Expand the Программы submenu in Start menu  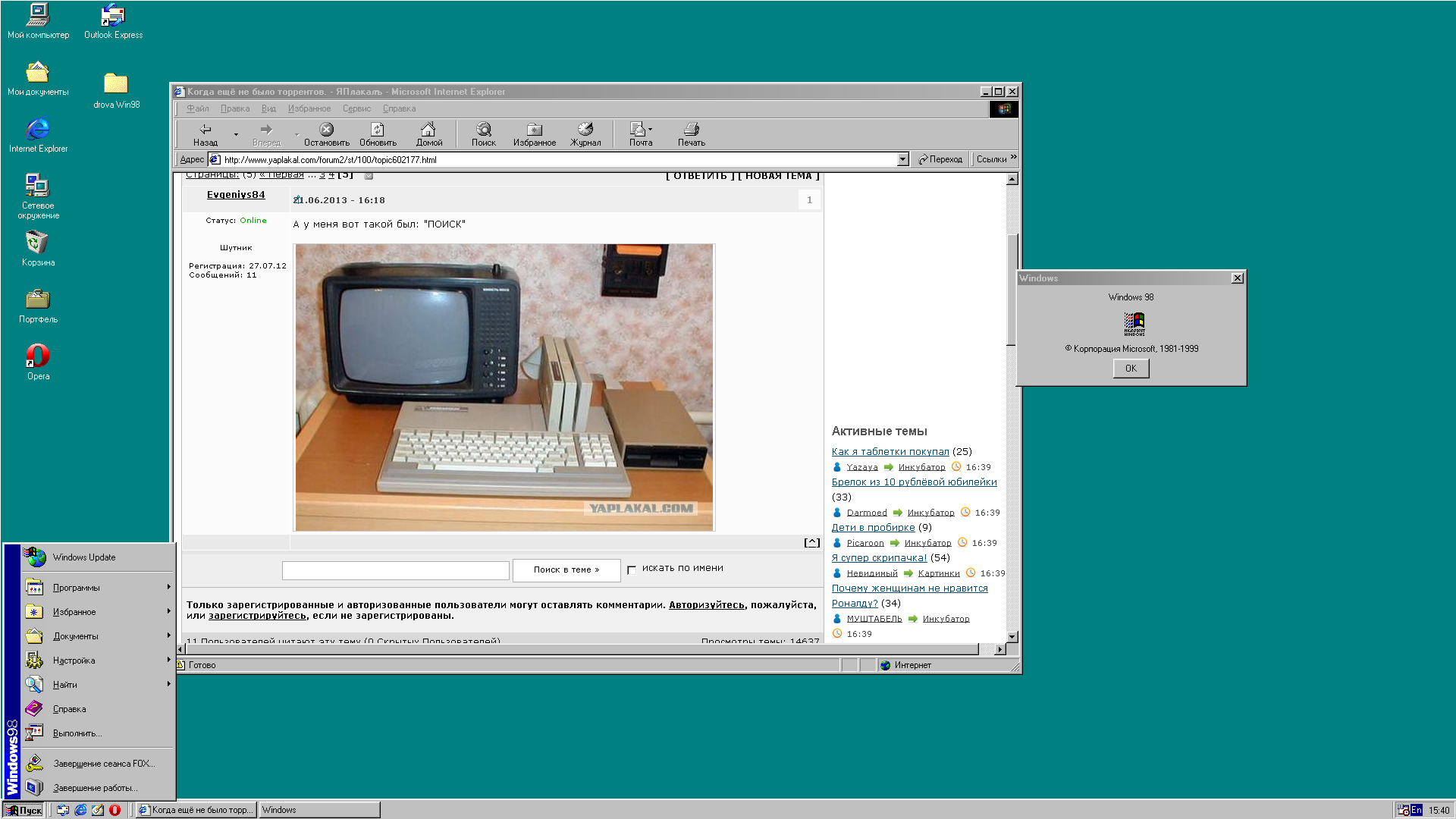click(99, 588)
